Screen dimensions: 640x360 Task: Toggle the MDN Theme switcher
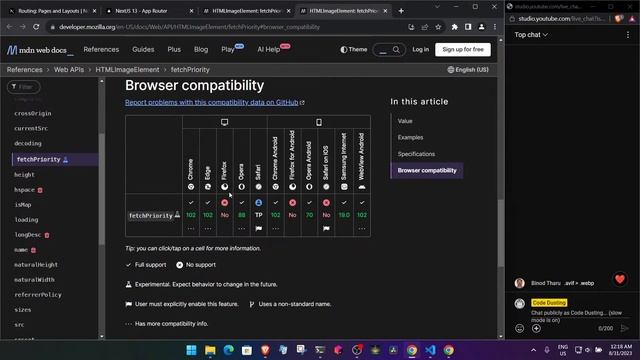pyautogui.click(x=353, y=50)
